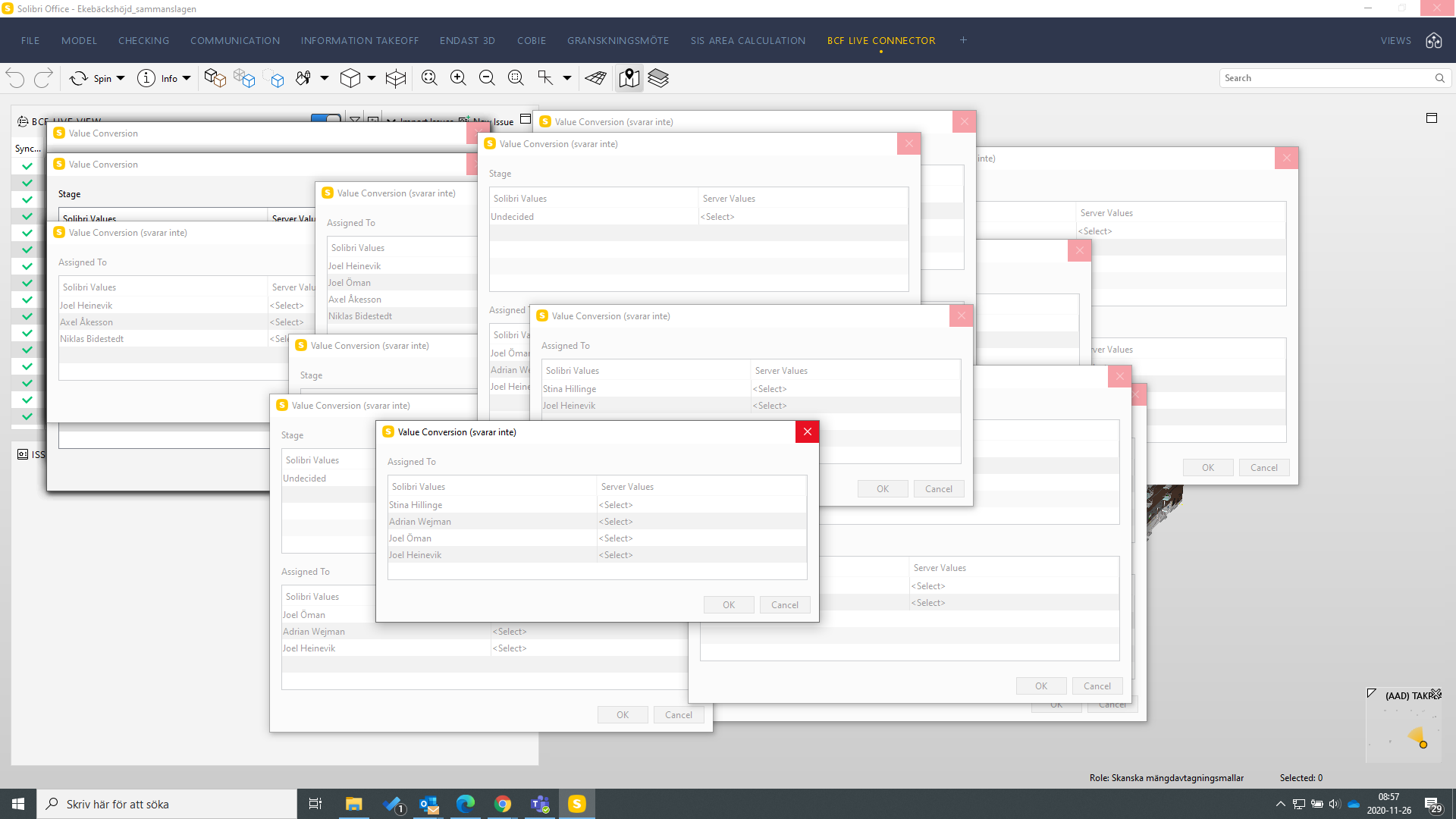The height and width of the screenshot is (819, 1456).
Task: Click the Redo arrow in the toolbar
Action: coord(44,78)
